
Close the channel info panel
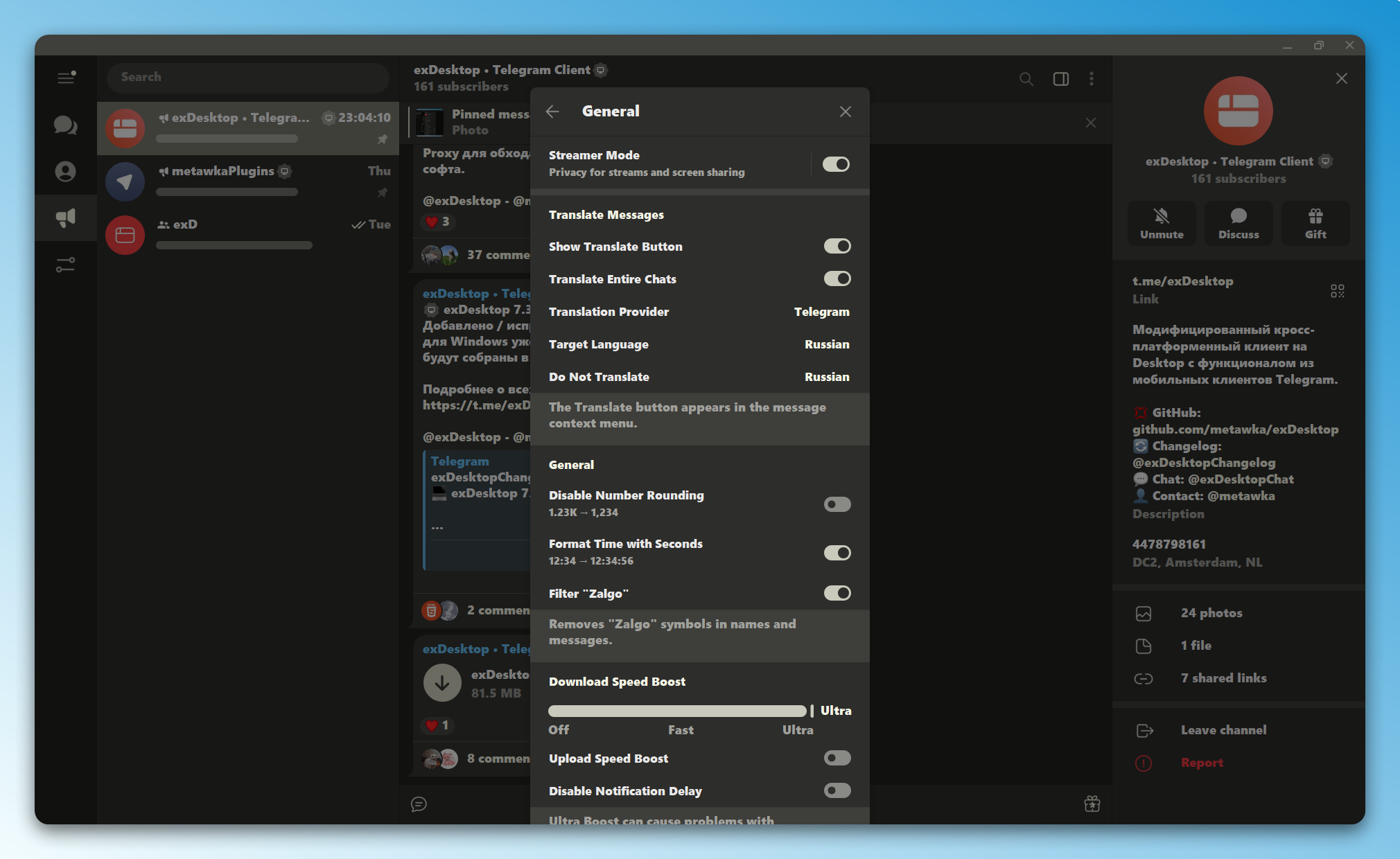coord(1342,78)
